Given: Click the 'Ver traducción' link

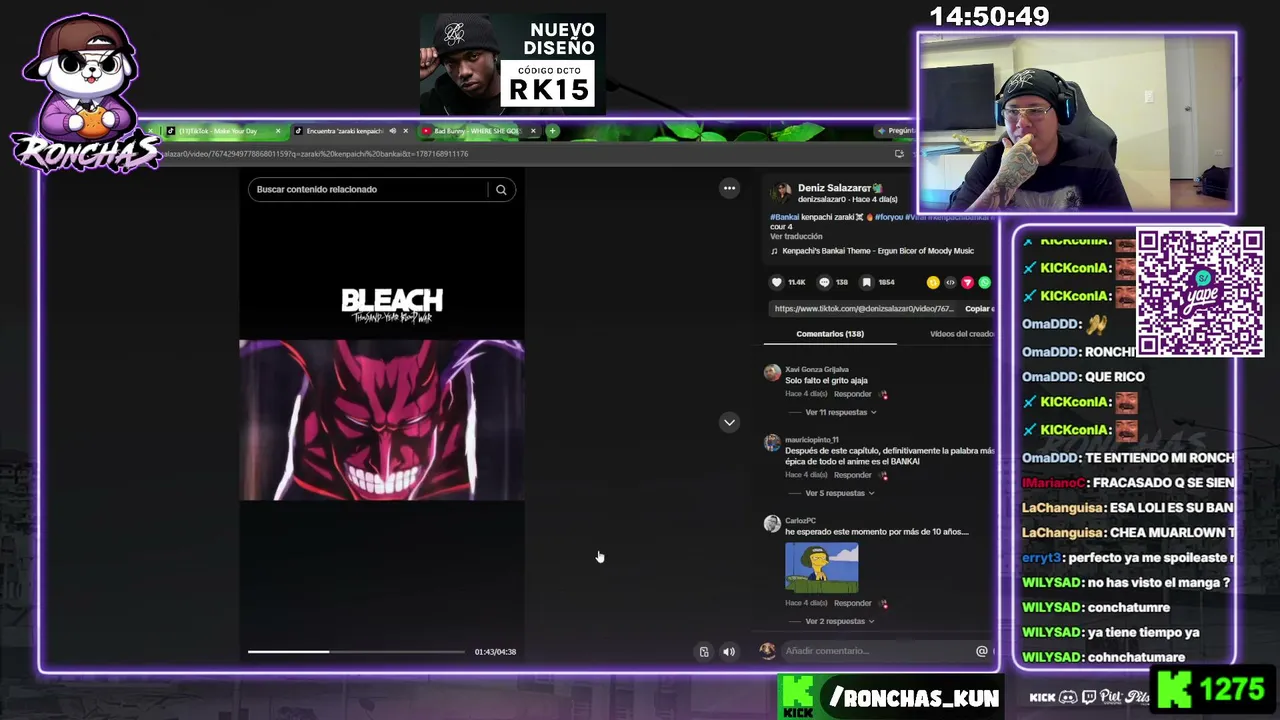Looking at the screenshot, I should pos(796,237).
